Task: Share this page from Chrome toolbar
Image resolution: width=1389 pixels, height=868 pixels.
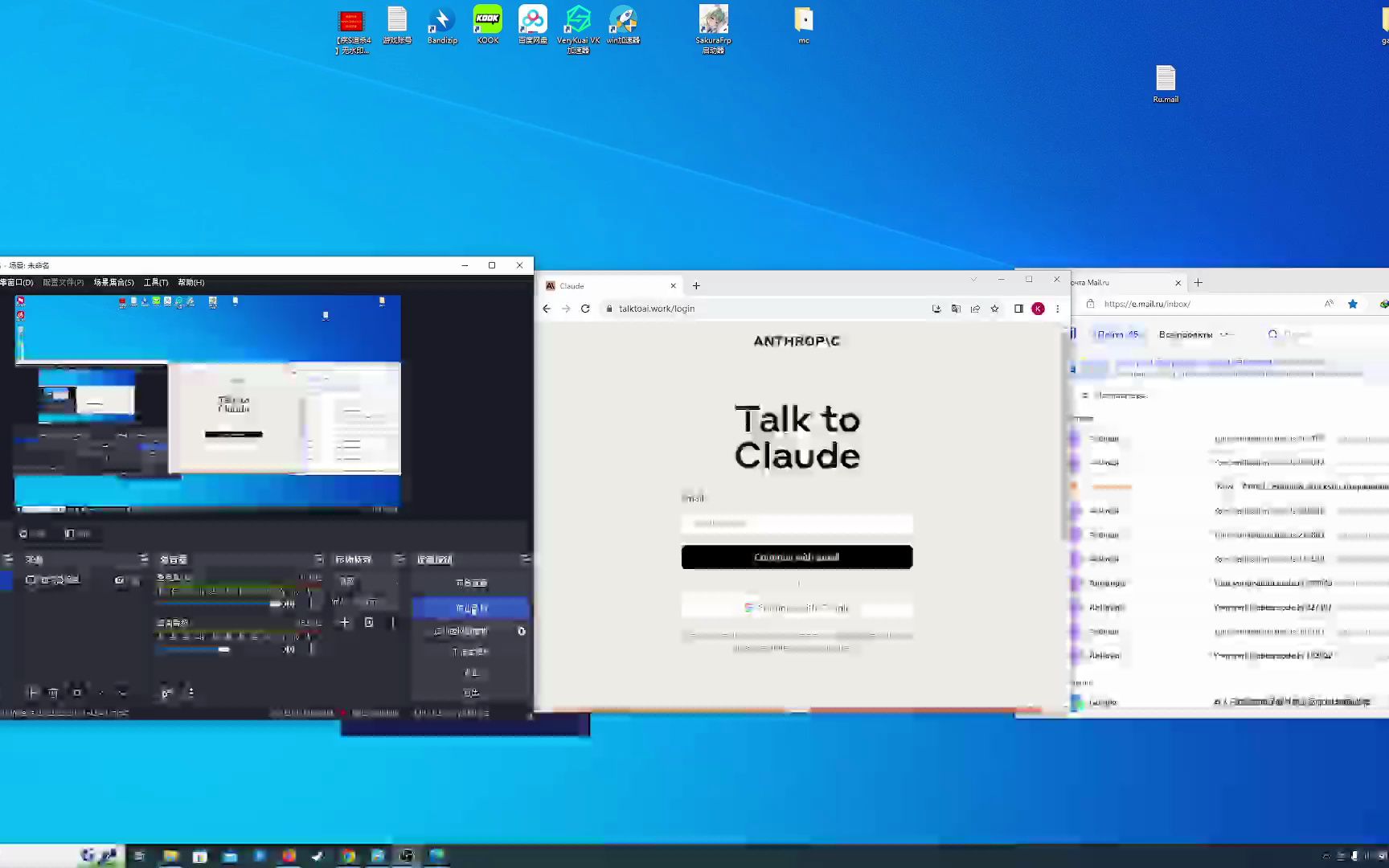Action: pyautogui.click(x=975, y=309)
